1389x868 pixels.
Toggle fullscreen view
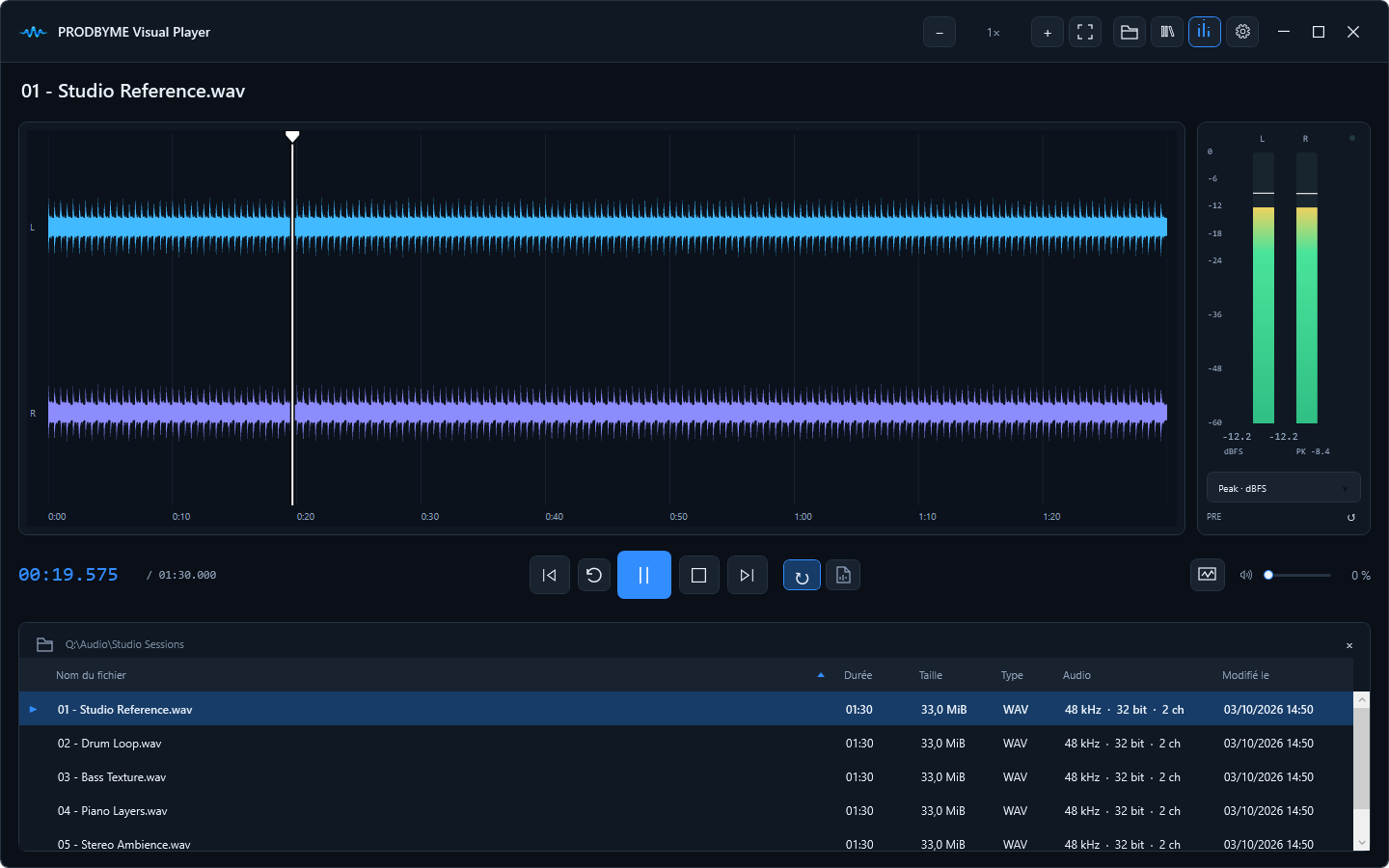(1085, 32)
